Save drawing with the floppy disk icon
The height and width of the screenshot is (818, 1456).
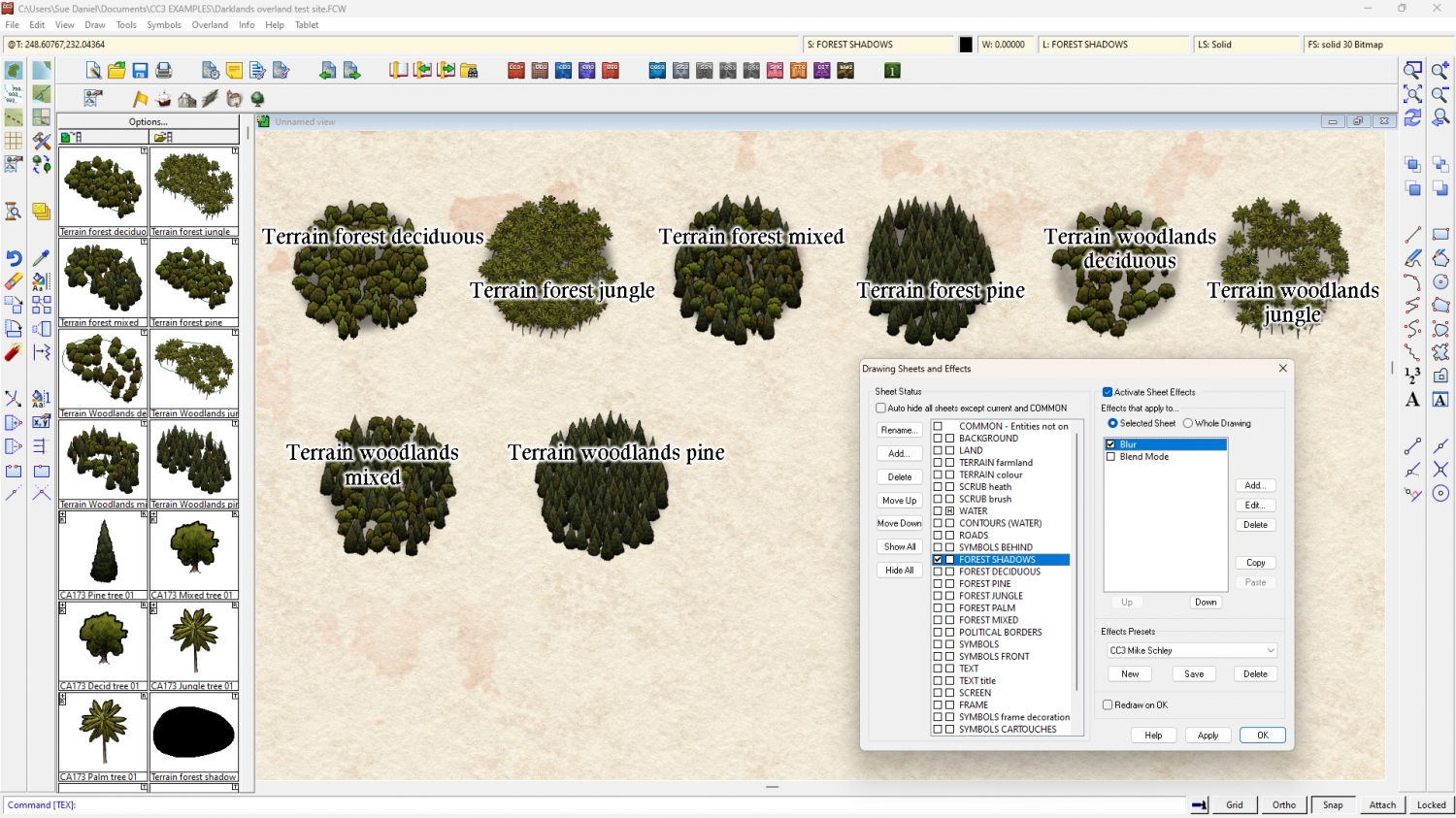(x=140, y=70)
